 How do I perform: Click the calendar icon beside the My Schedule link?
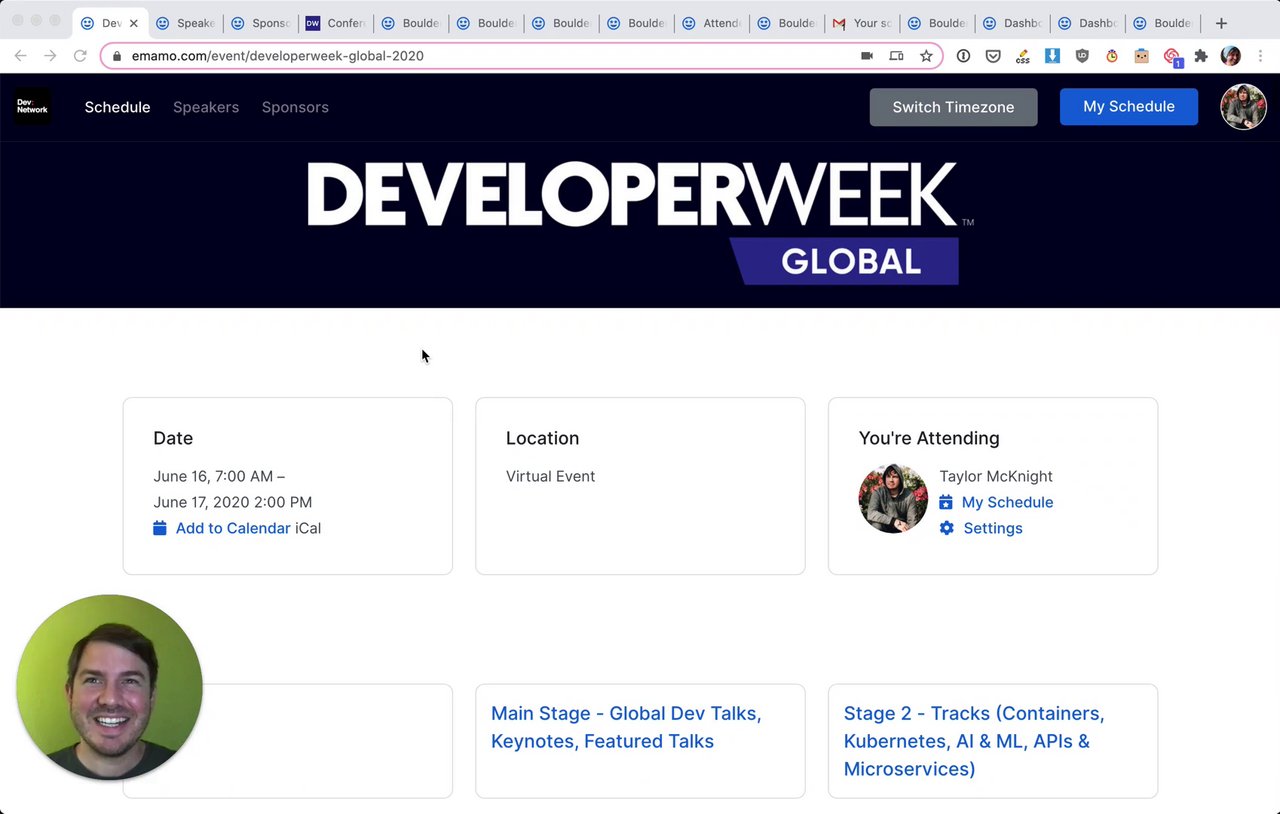pos(946,502)
